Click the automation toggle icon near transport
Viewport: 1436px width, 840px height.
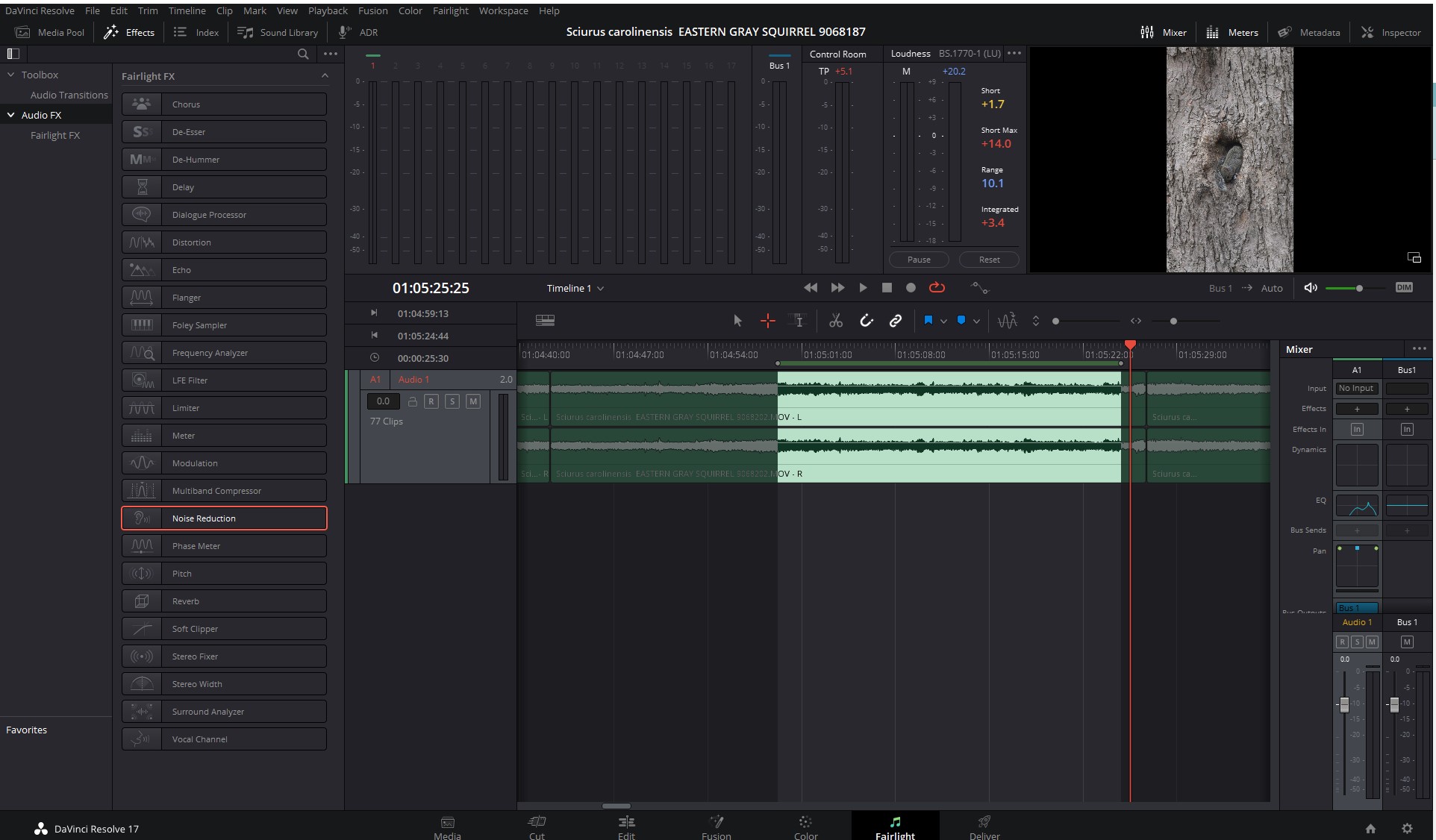tap(979, 288)
